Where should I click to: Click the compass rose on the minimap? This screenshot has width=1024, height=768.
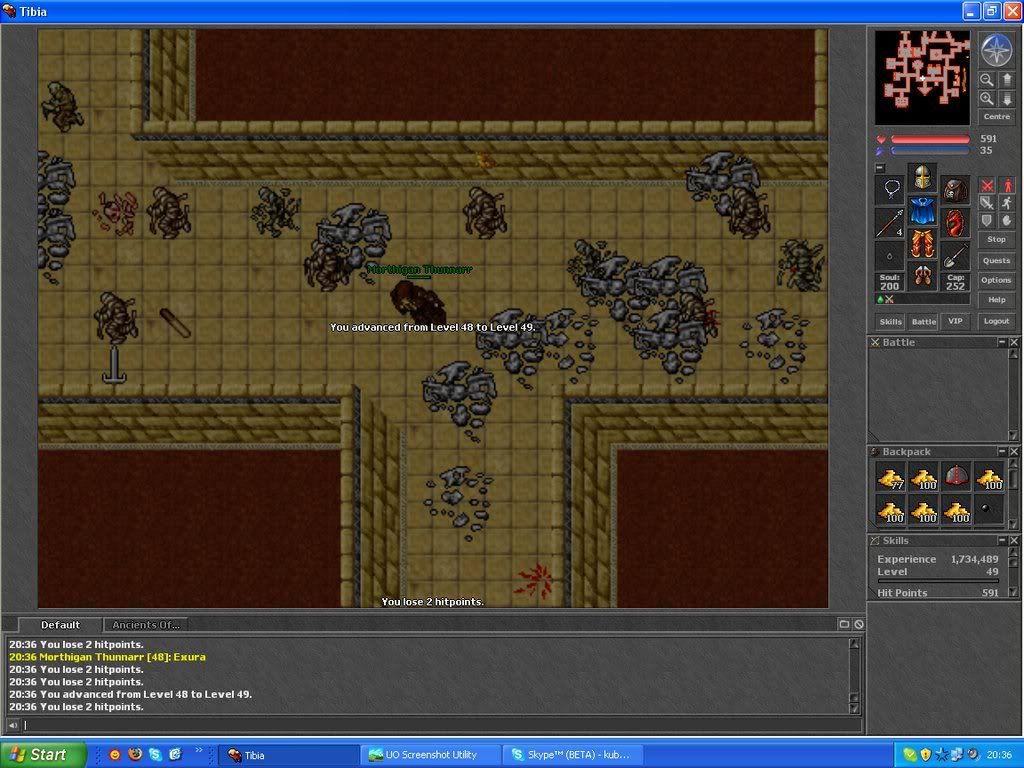coord(997,50)
